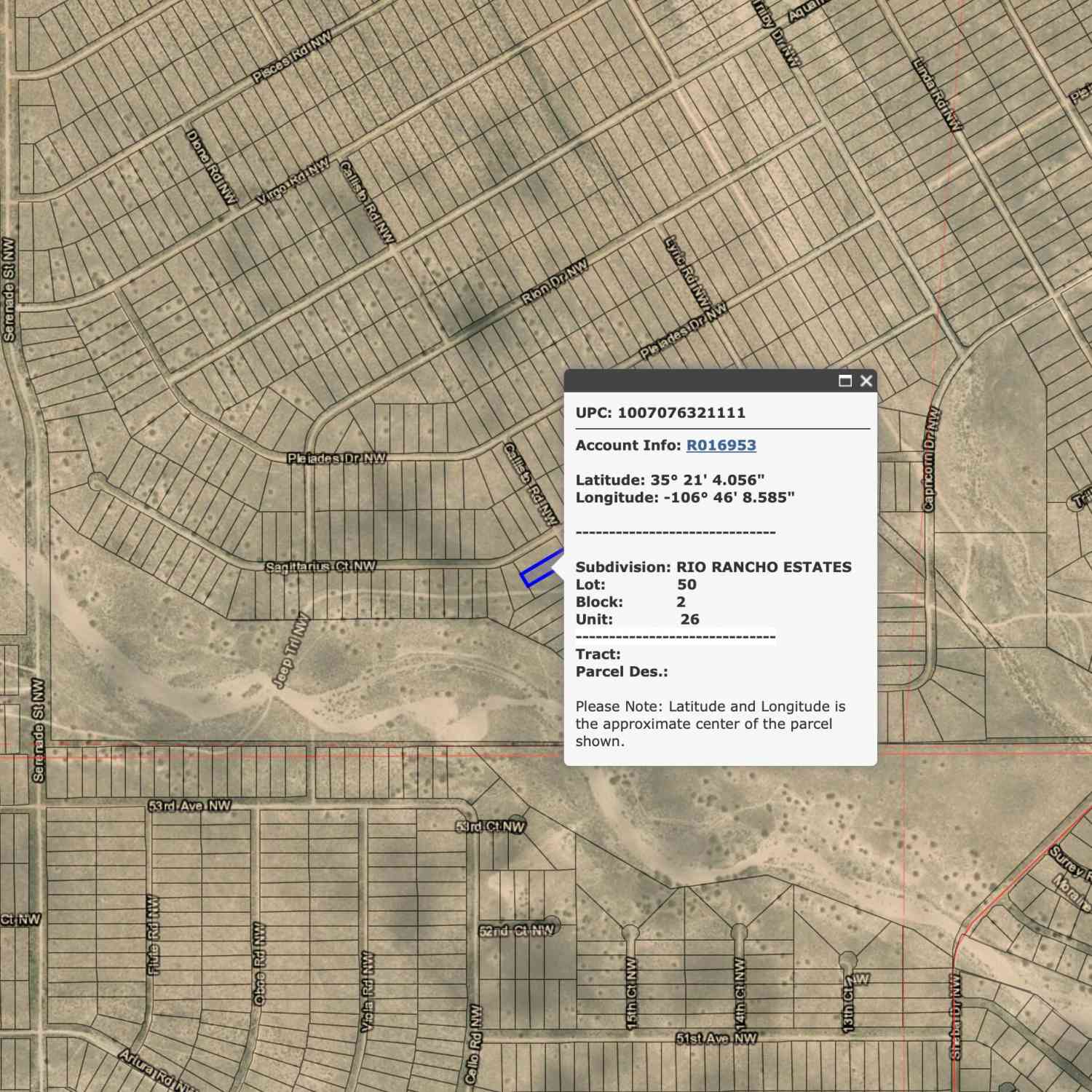Click the 15th Ct NW street label
1092x1092 pixels.
(631, 993)
